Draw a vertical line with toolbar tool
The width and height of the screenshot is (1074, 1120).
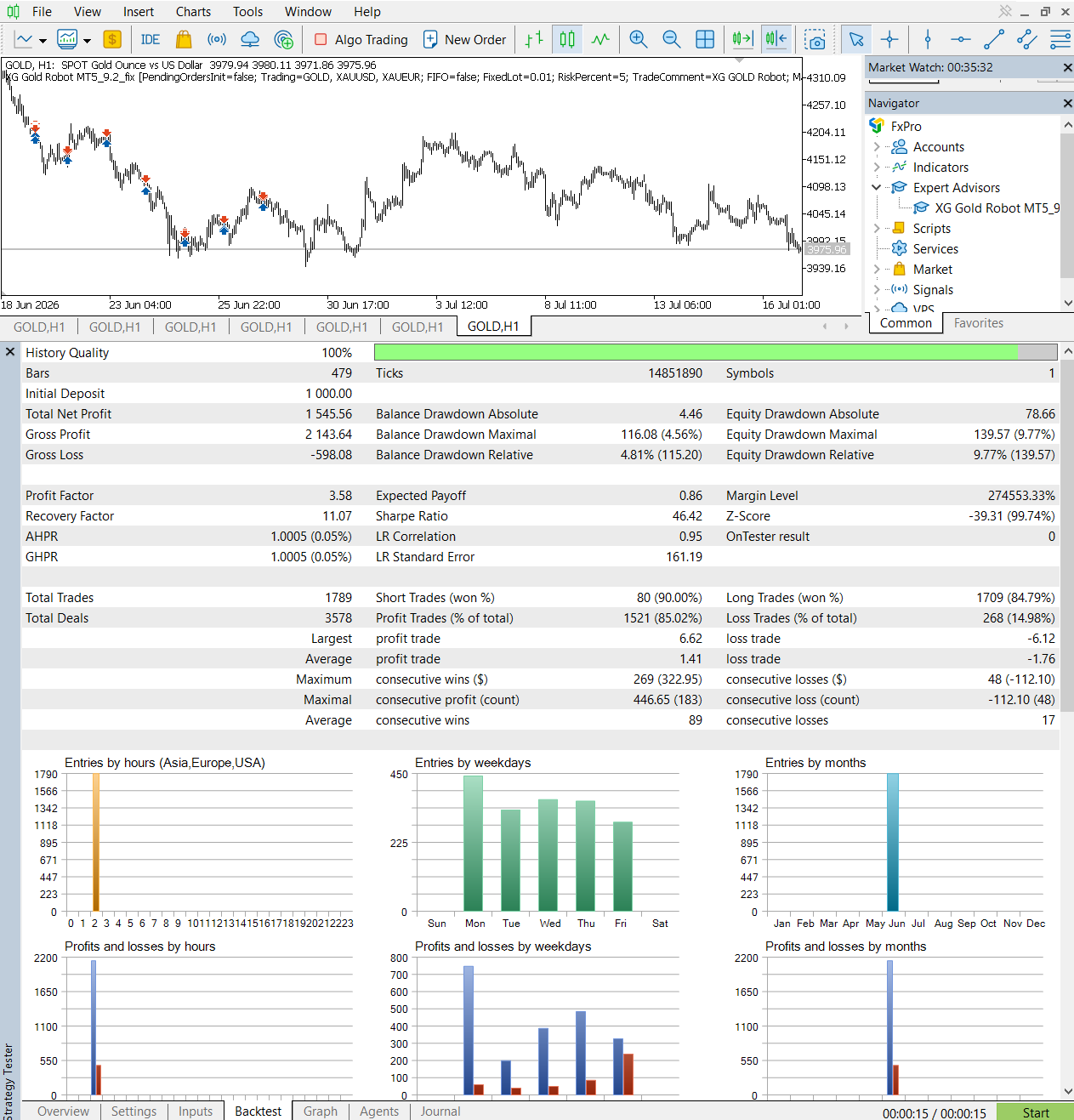928,39
